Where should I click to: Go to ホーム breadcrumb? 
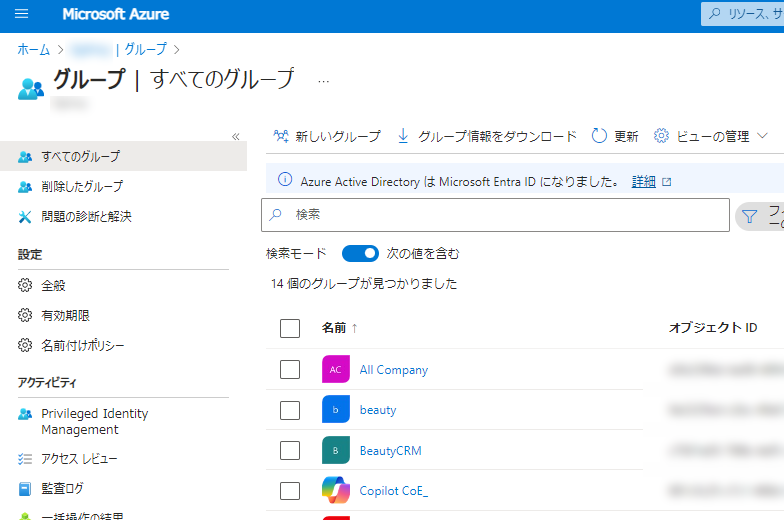[x=34, y=50]
